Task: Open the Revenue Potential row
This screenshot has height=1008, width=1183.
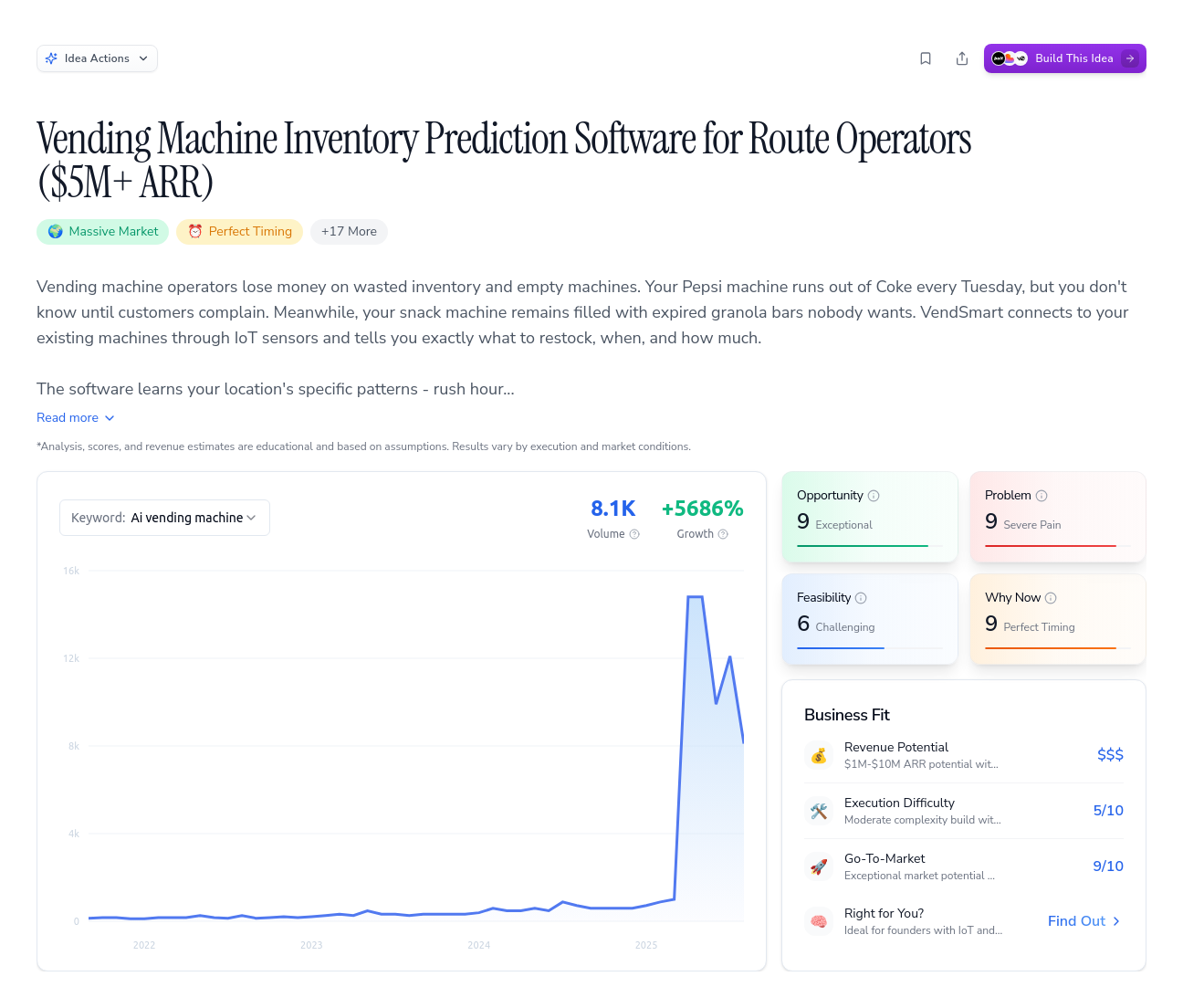Action: point(963,755)
